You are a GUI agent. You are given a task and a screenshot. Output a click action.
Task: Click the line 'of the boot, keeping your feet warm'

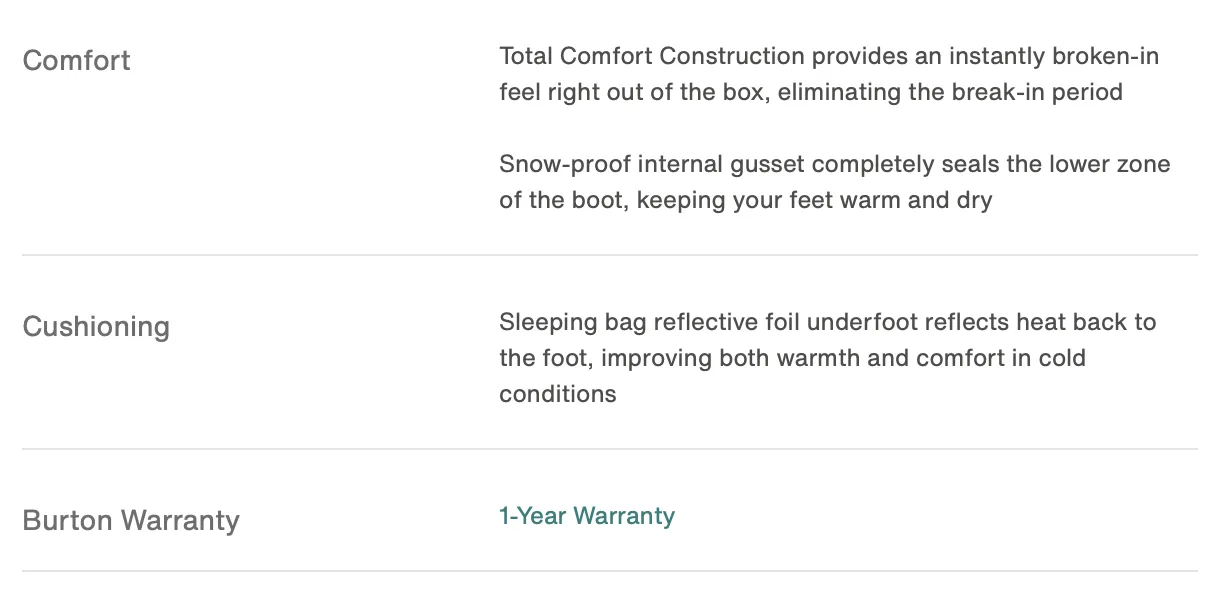coord(745,199)
